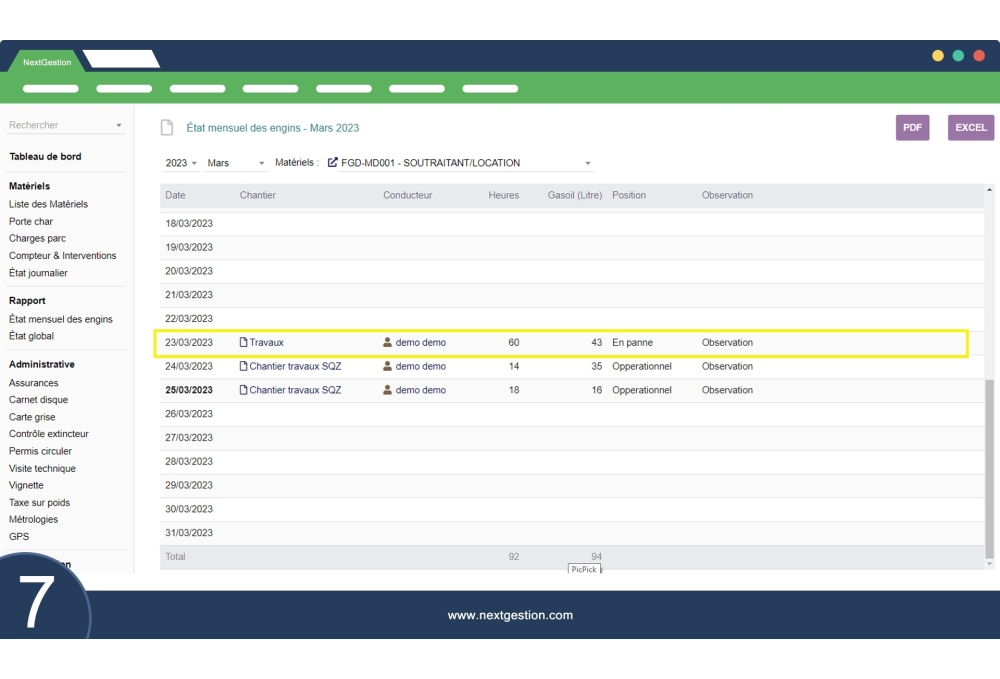1000x679 pixels.
Task: Open the year 2023 dropdown
Action: 181,163
